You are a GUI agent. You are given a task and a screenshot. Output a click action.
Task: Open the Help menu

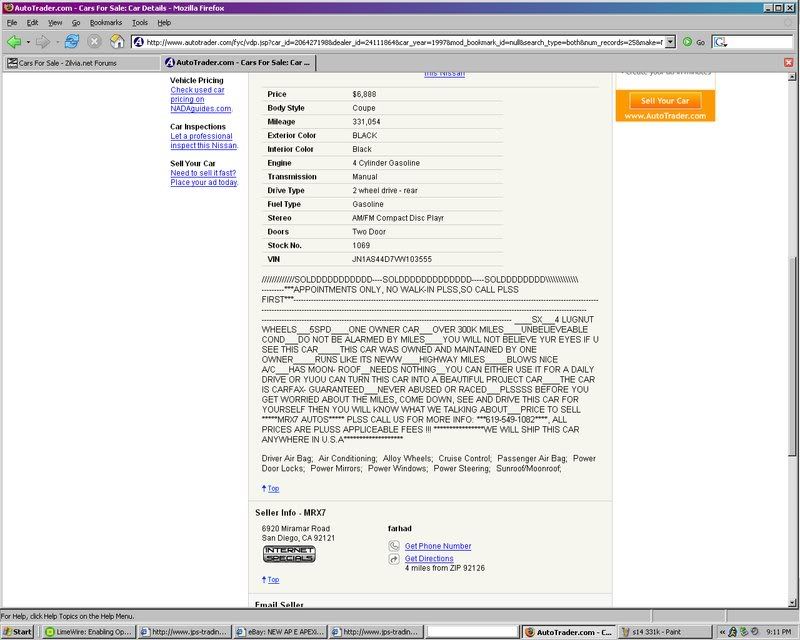point(164,22)
